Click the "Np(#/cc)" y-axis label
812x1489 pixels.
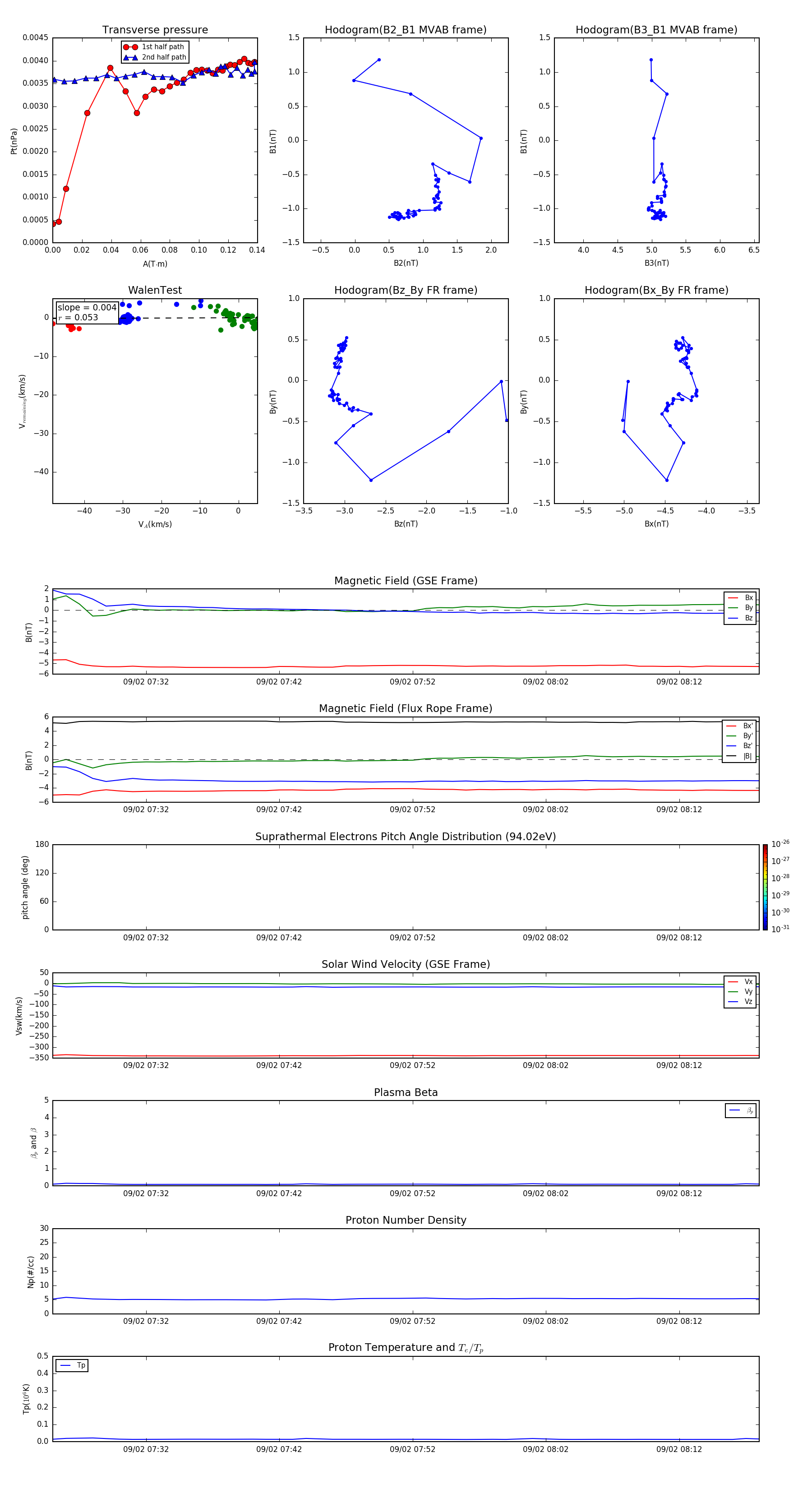31,1272
